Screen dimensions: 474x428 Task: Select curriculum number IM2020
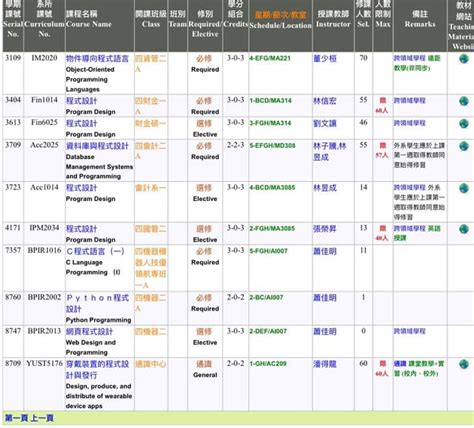point(44,58)
